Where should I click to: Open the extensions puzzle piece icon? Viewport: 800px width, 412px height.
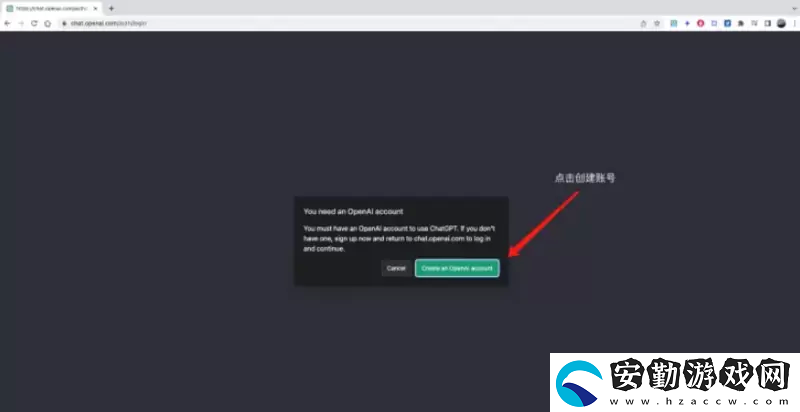(741, 23)
